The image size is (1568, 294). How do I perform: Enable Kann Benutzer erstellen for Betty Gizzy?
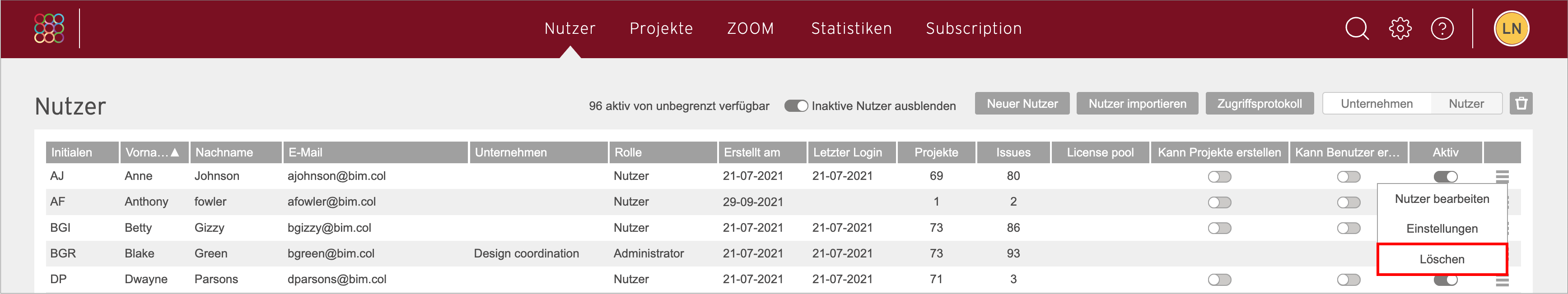point(1348,229)
